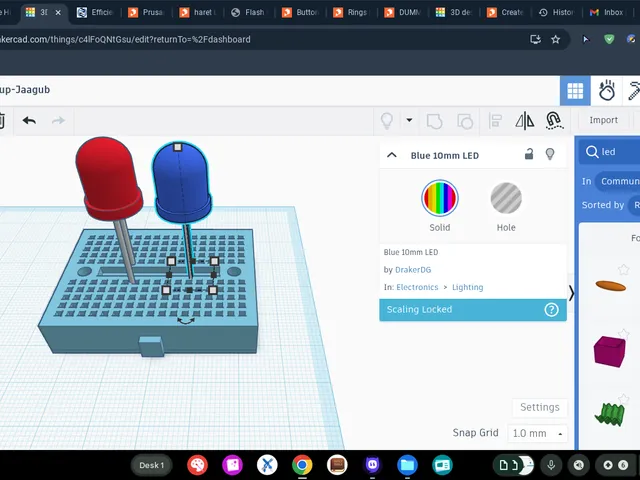640x480 pixels.
Task: Open Chrome from the shelf
Action: [302, 465]
